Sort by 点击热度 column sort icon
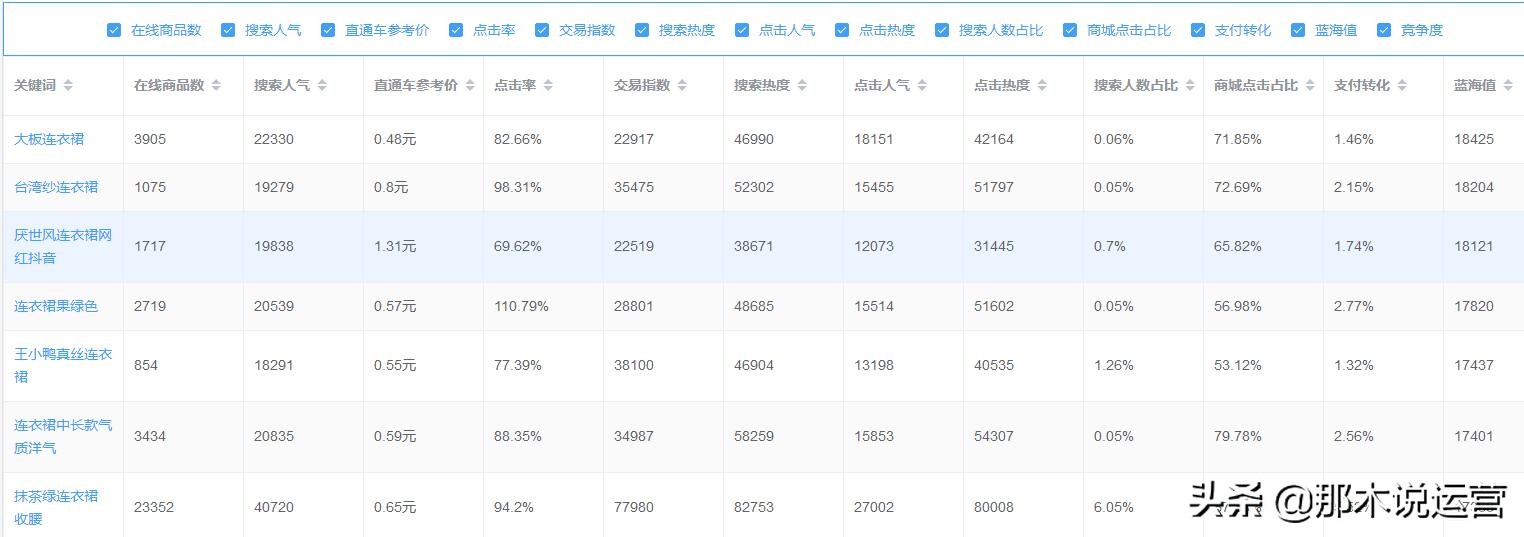1524x537 pixels. 1042,86
